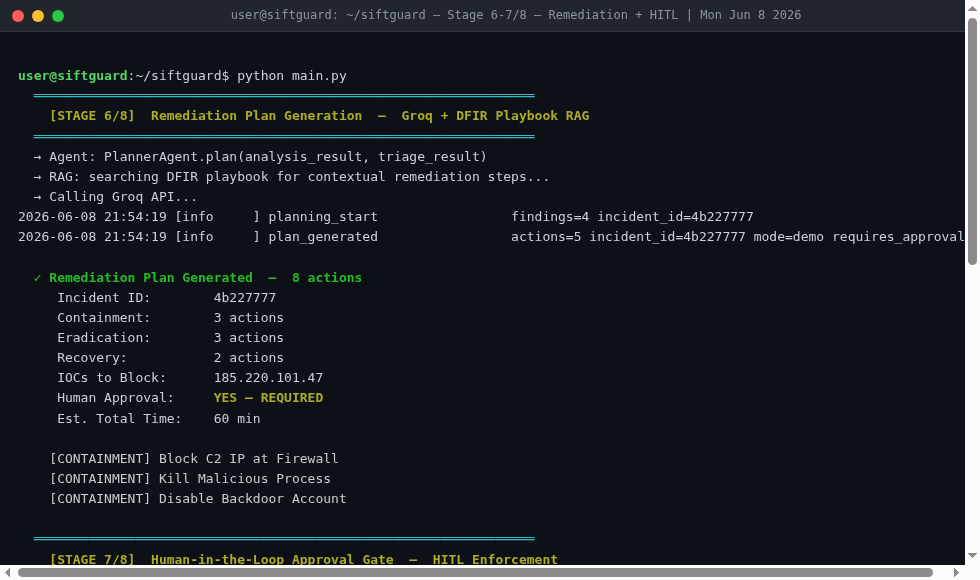Close the terminal with the red button
The image size is (980, 580).
point(18,16)
